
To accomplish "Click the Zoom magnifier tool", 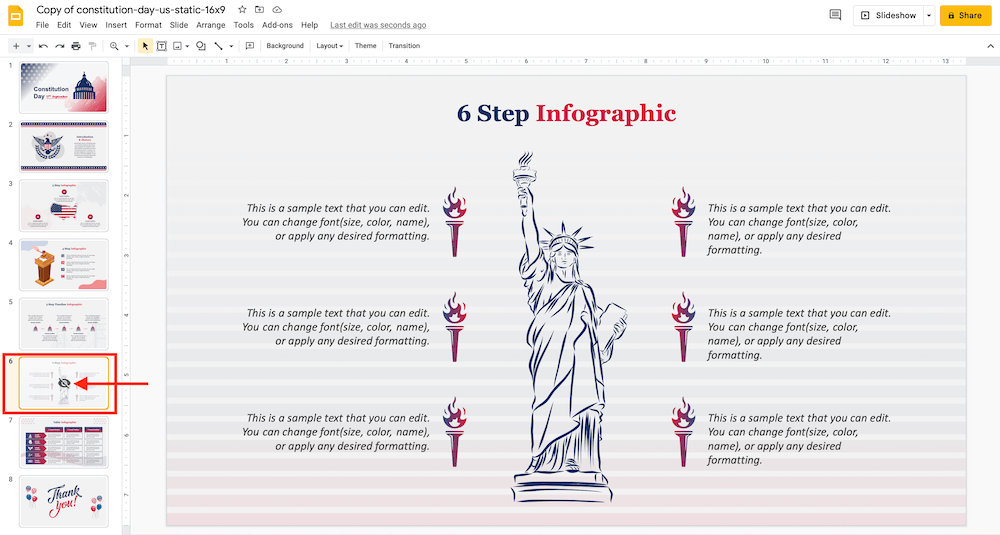I will (x=114, y=46).
